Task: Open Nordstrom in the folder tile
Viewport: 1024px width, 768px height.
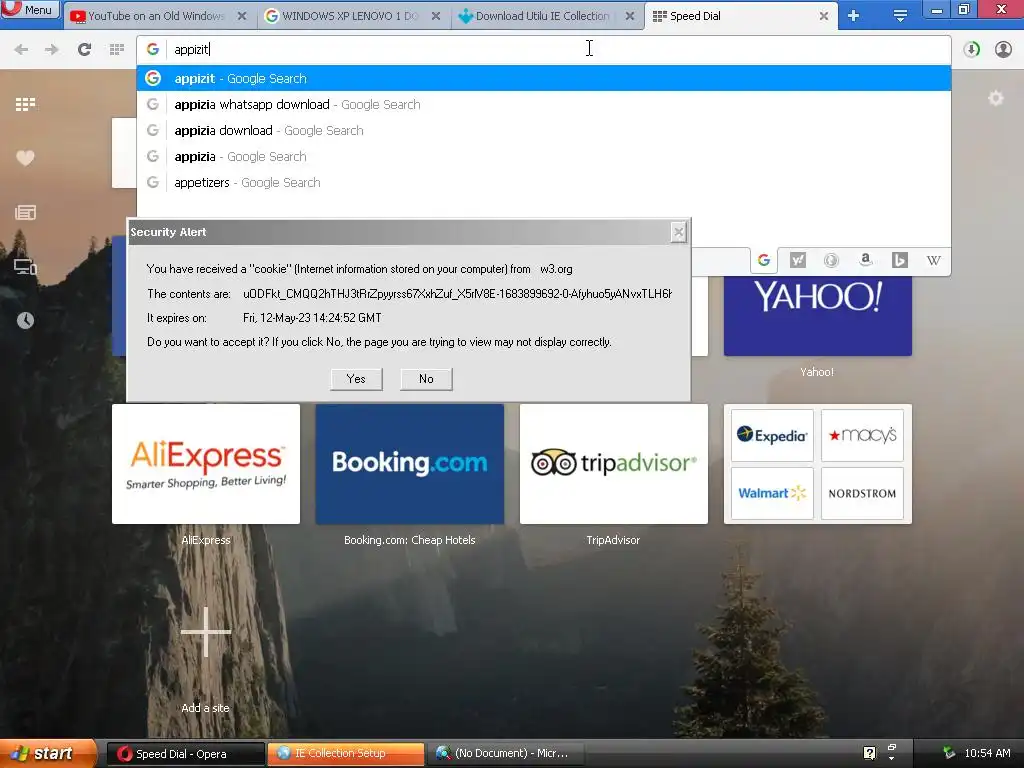Action: [x=862, y=493]
